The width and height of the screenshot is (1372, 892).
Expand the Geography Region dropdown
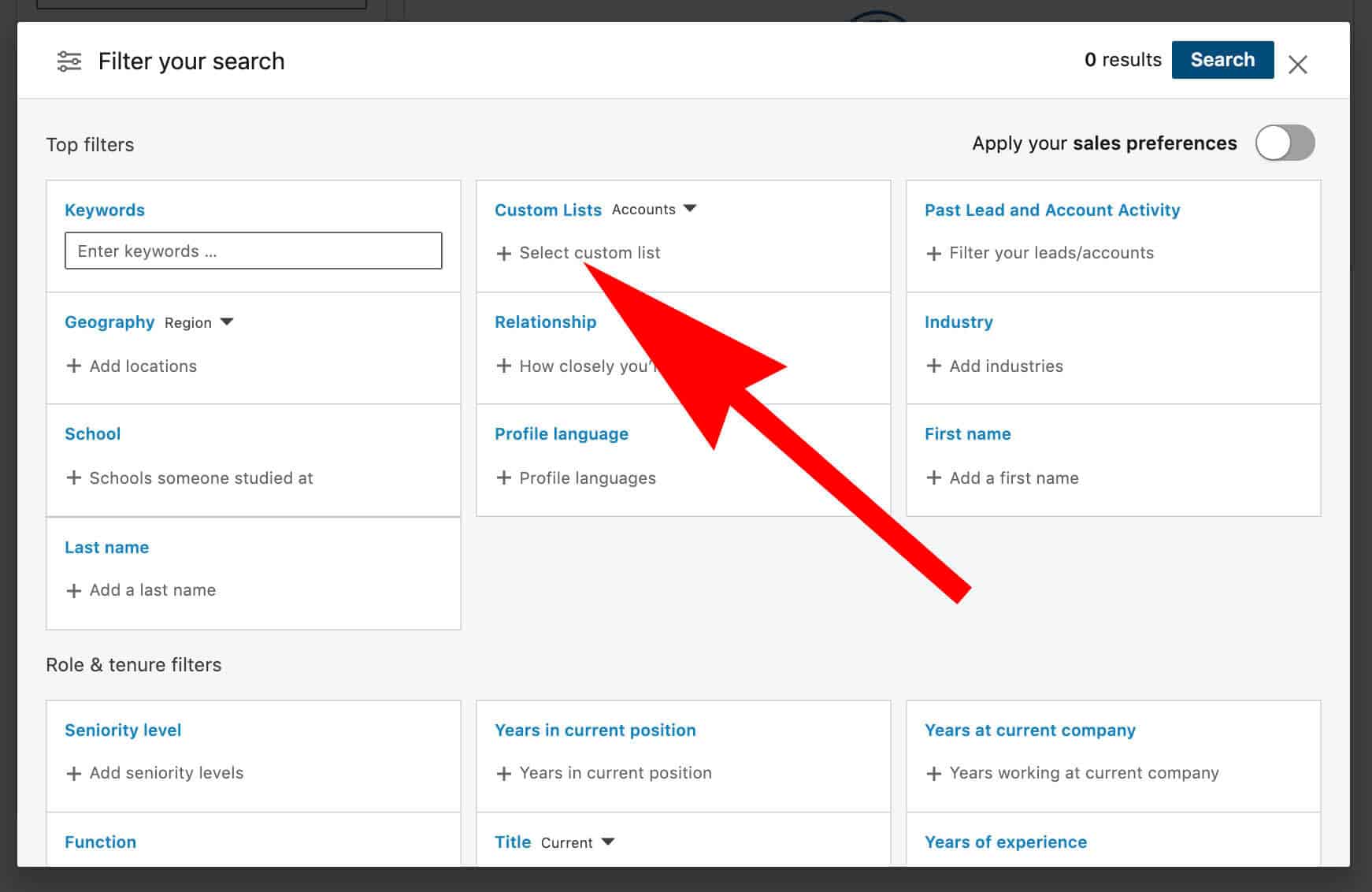(199, 322)
